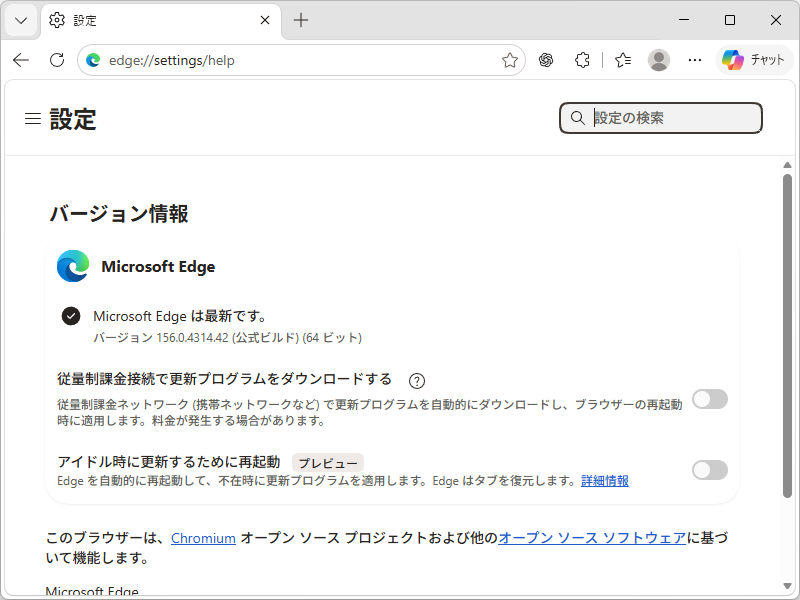The width and height of the screenshot is (800, 600).
Task: Reload the page with refresh icon
Action: point(57,60)
